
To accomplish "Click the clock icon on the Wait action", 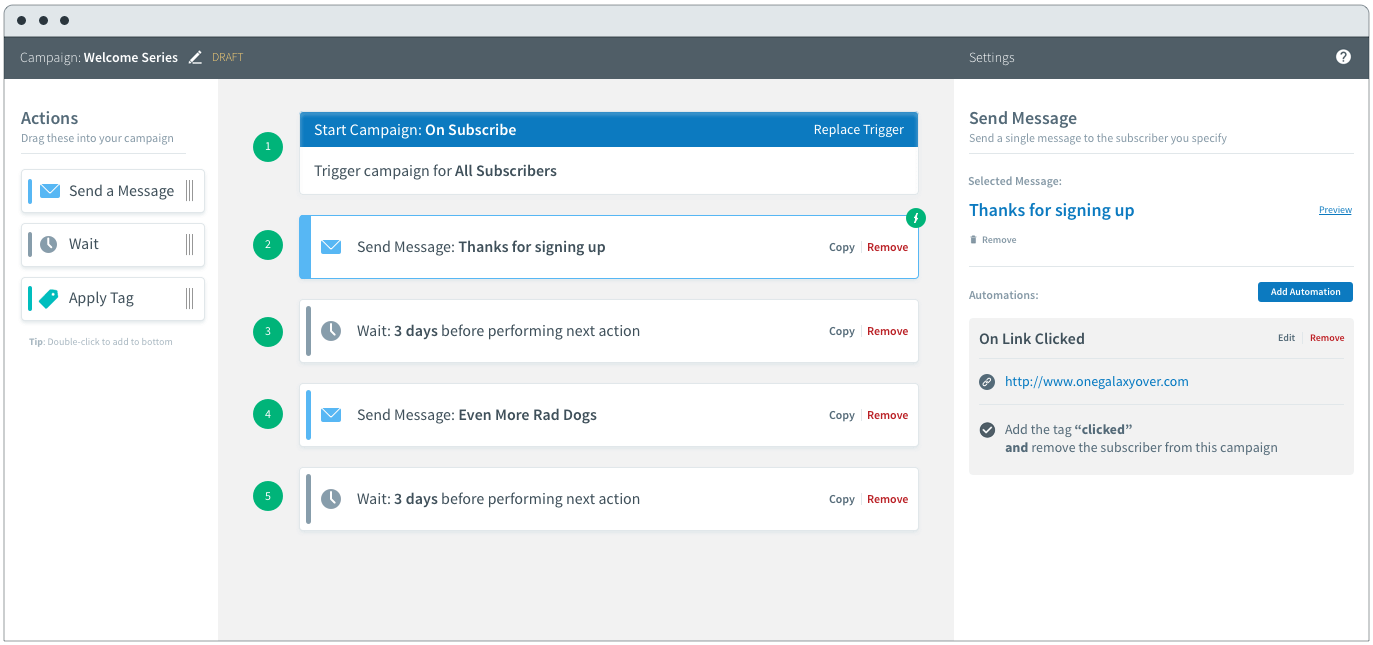I will (50, 244).
